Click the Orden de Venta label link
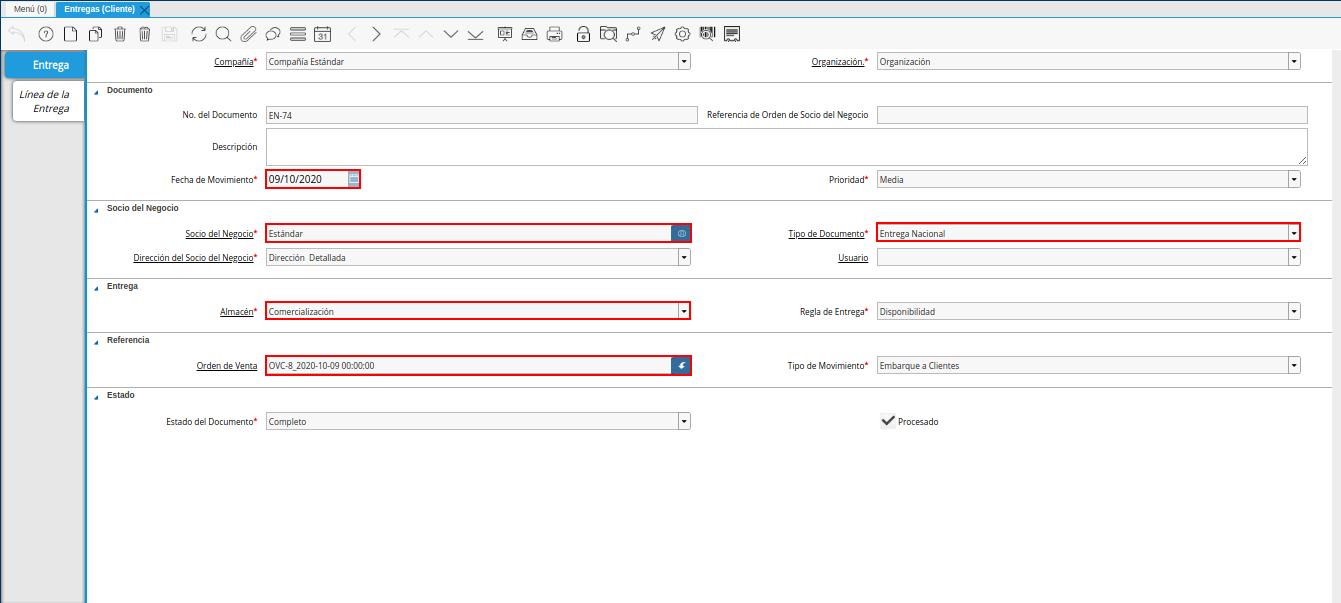The width and height of the screenshot is (1341, 603). (227, 366)
